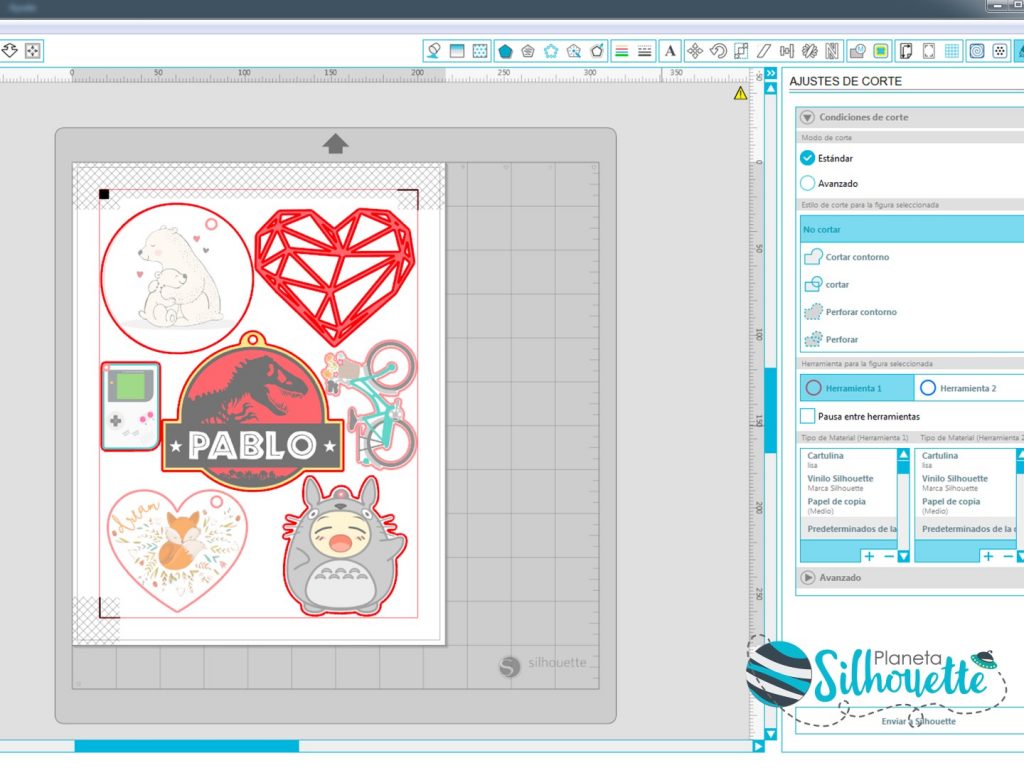Click the dotted-square toolbar icon beside the spiral
This screenshot has height=768, width=1024.
1000,51
